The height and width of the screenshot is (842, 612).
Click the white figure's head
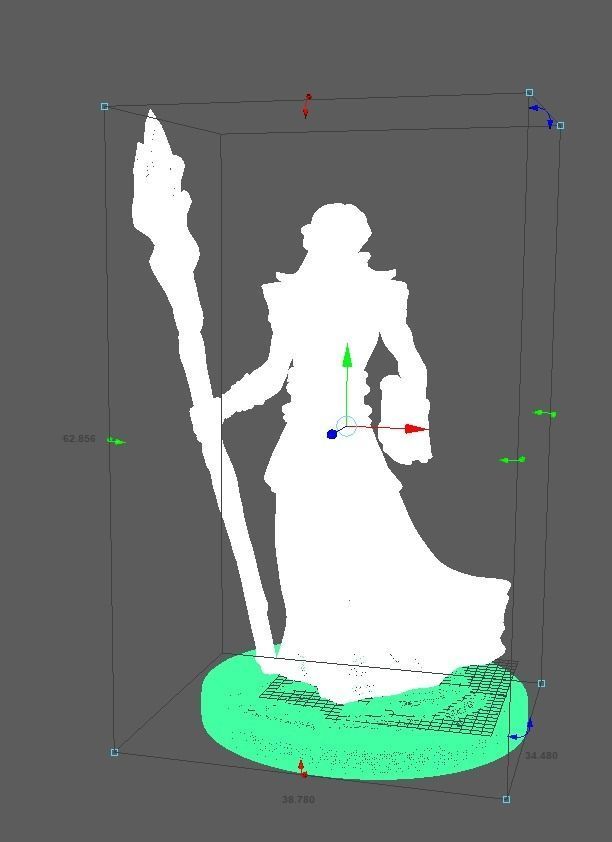point(337,228)
